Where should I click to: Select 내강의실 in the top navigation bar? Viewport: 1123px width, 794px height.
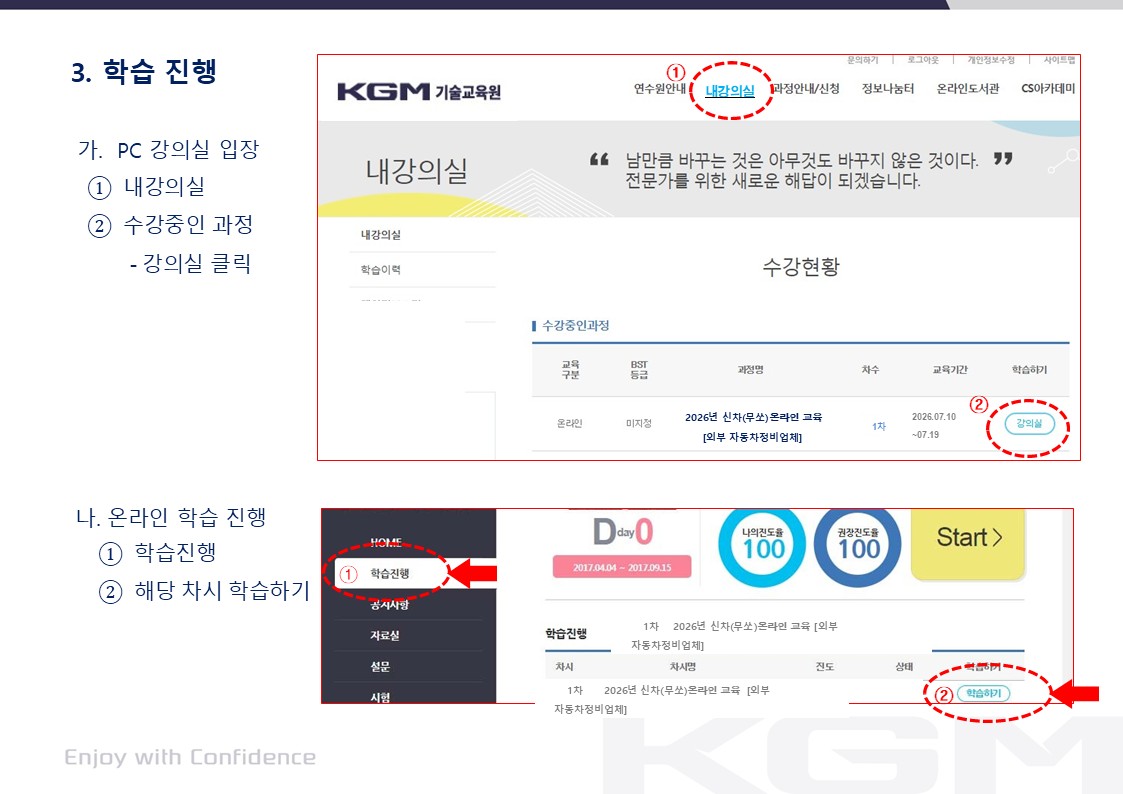click(x=730, y=91)
